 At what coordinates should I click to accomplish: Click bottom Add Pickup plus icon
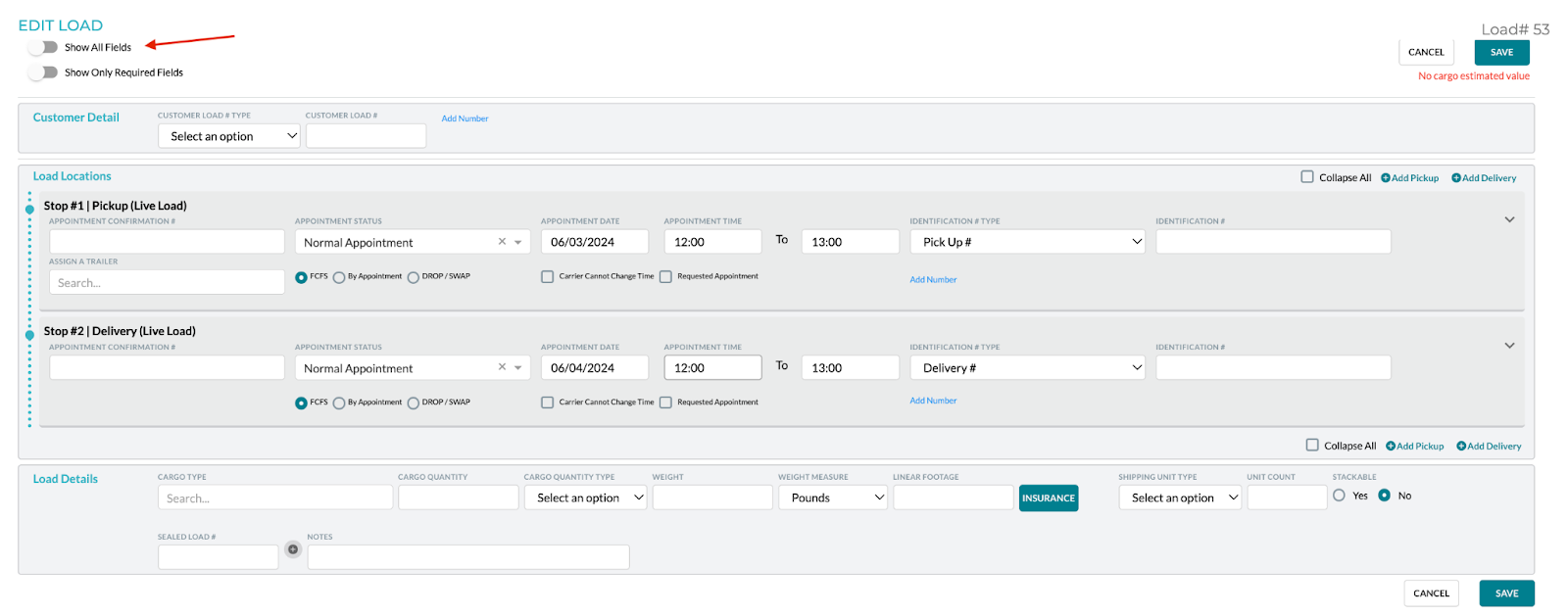click(1391, 447)
